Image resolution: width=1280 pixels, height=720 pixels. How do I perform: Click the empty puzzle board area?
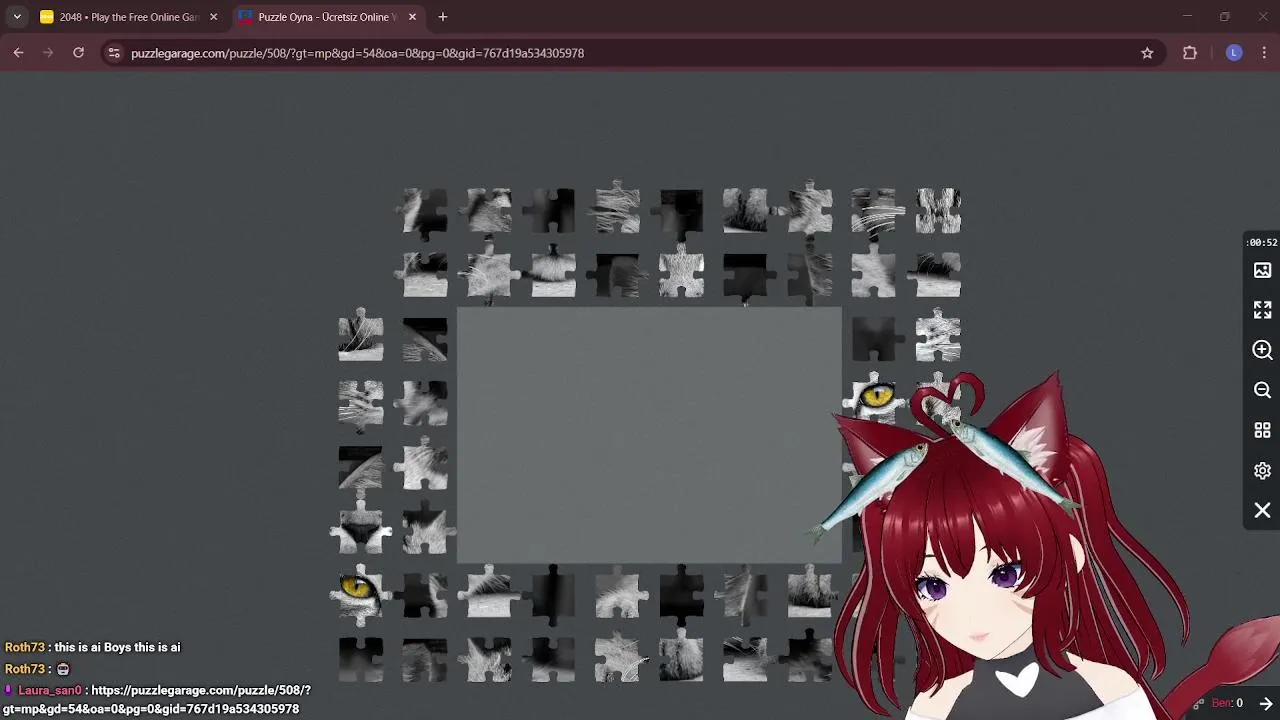pyautogui.click(x=649, y=436)
